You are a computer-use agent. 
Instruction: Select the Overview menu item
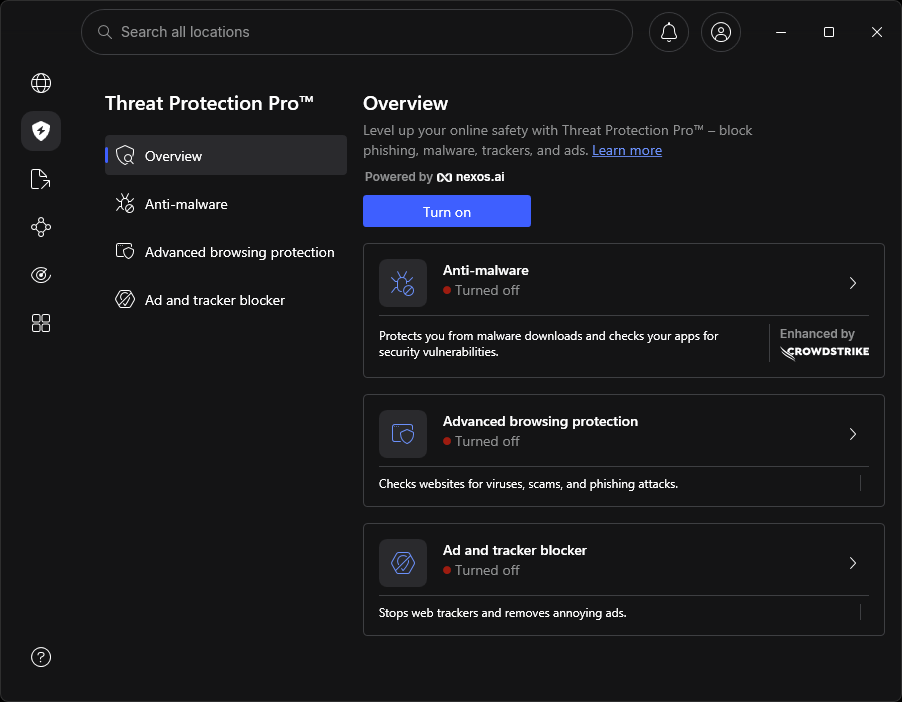(x=226, y=155)
